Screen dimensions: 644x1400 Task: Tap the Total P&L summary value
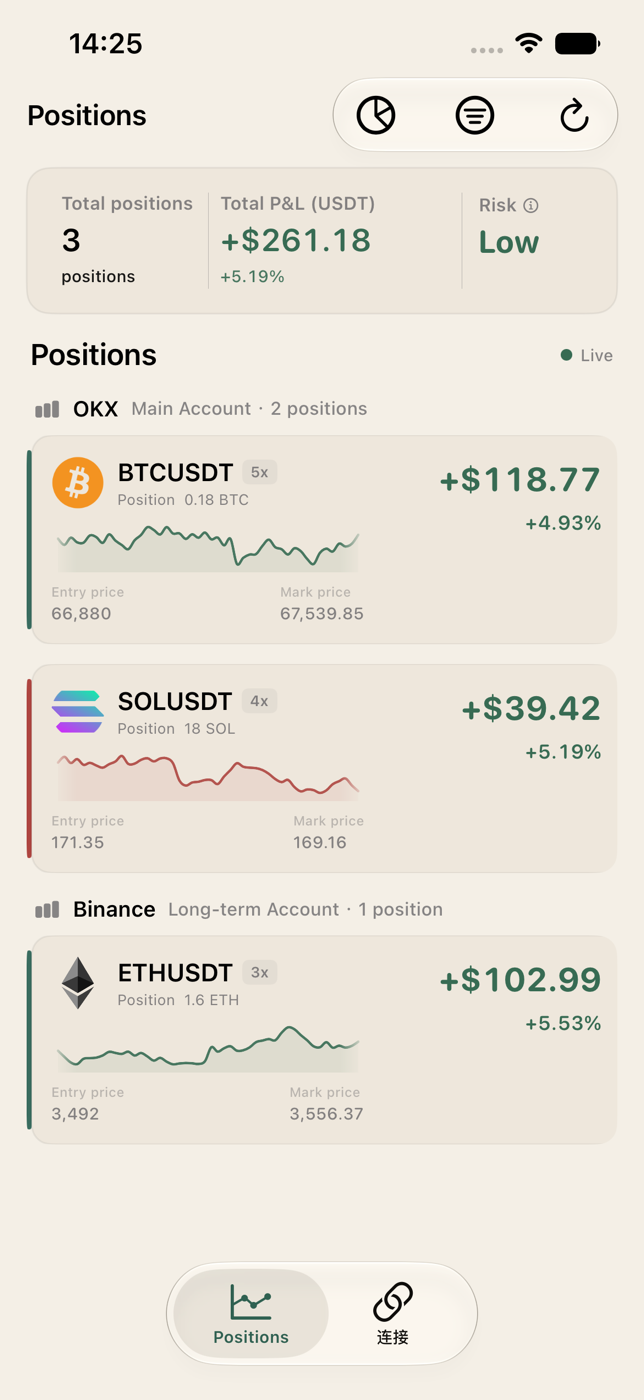click(x=296, y=241)
